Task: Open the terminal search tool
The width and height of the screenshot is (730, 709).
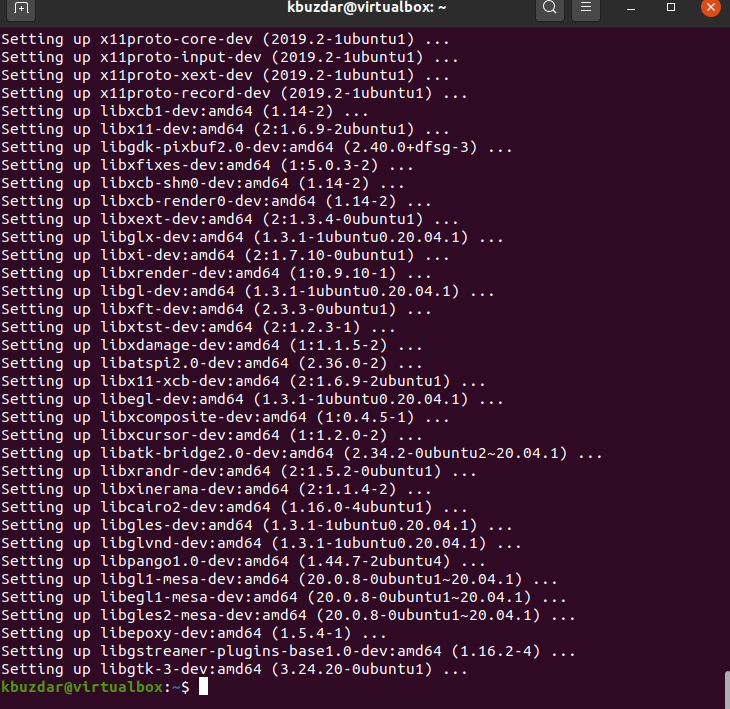Action: 550,8
